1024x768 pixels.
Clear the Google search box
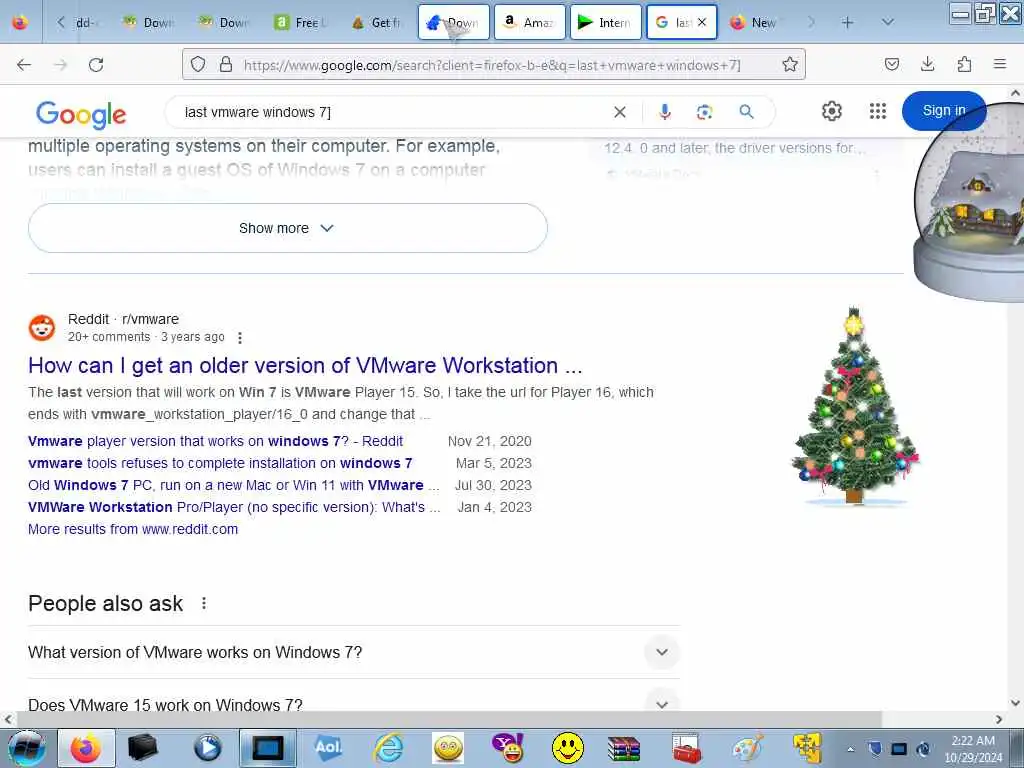point(620,112)
